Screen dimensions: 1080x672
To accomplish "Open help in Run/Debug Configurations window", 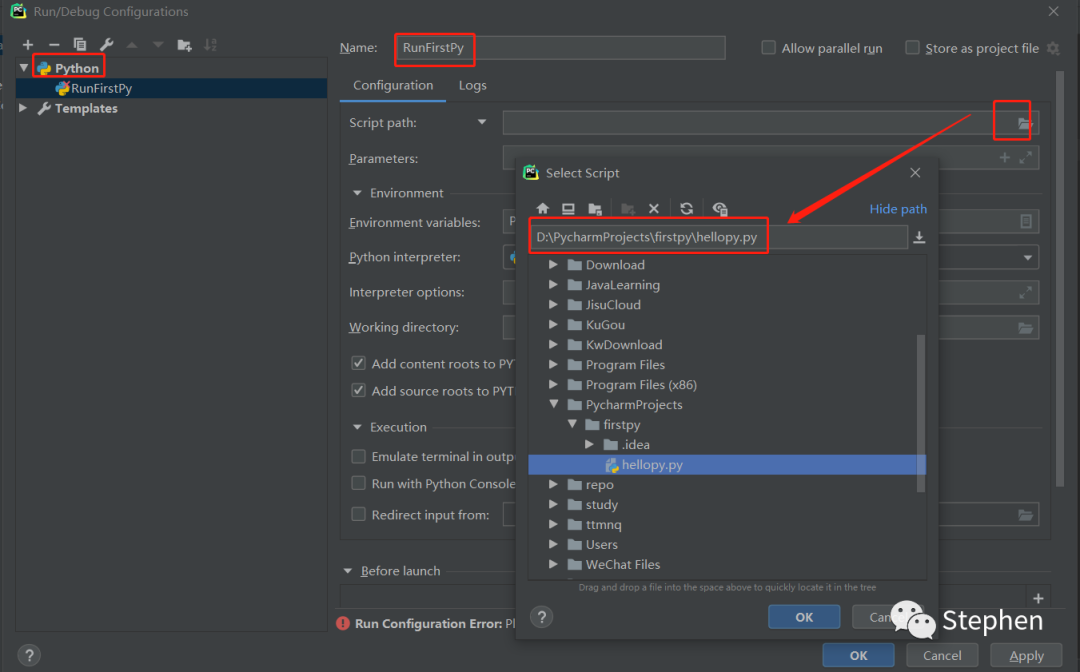I will click(x=29, y=655).
